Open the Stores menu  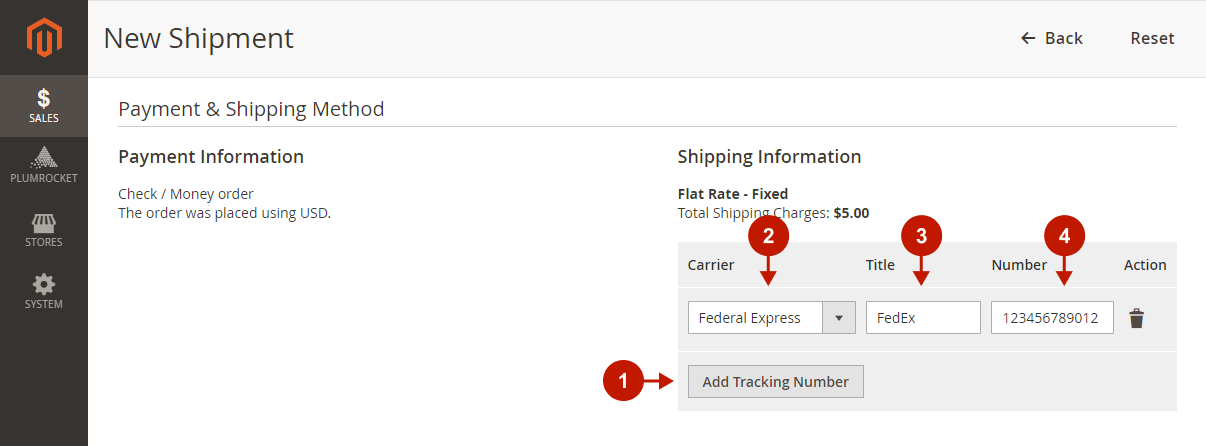pyautogui.click(x=44, y=229)
